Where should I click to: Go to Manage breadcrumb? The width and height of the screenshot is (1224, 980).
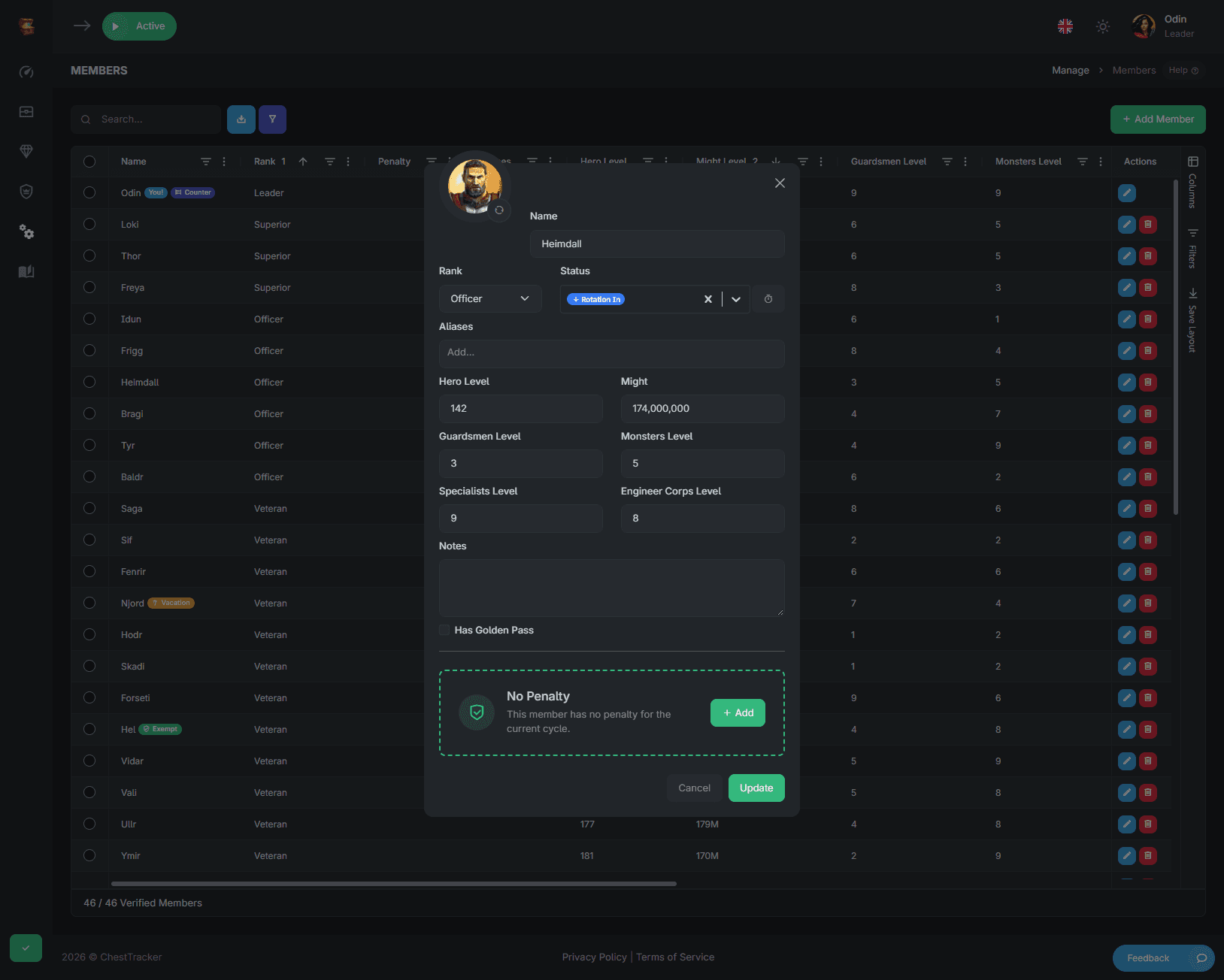1071,71
